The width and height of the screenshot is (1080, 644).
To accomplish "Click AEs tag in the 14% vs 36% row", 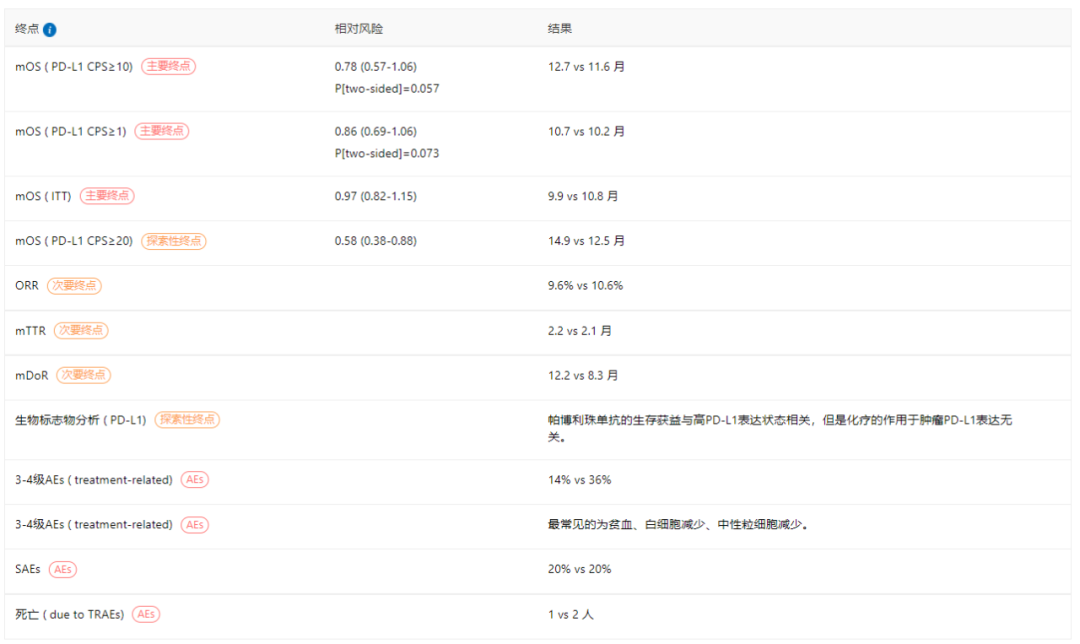I will click(195, 480).
